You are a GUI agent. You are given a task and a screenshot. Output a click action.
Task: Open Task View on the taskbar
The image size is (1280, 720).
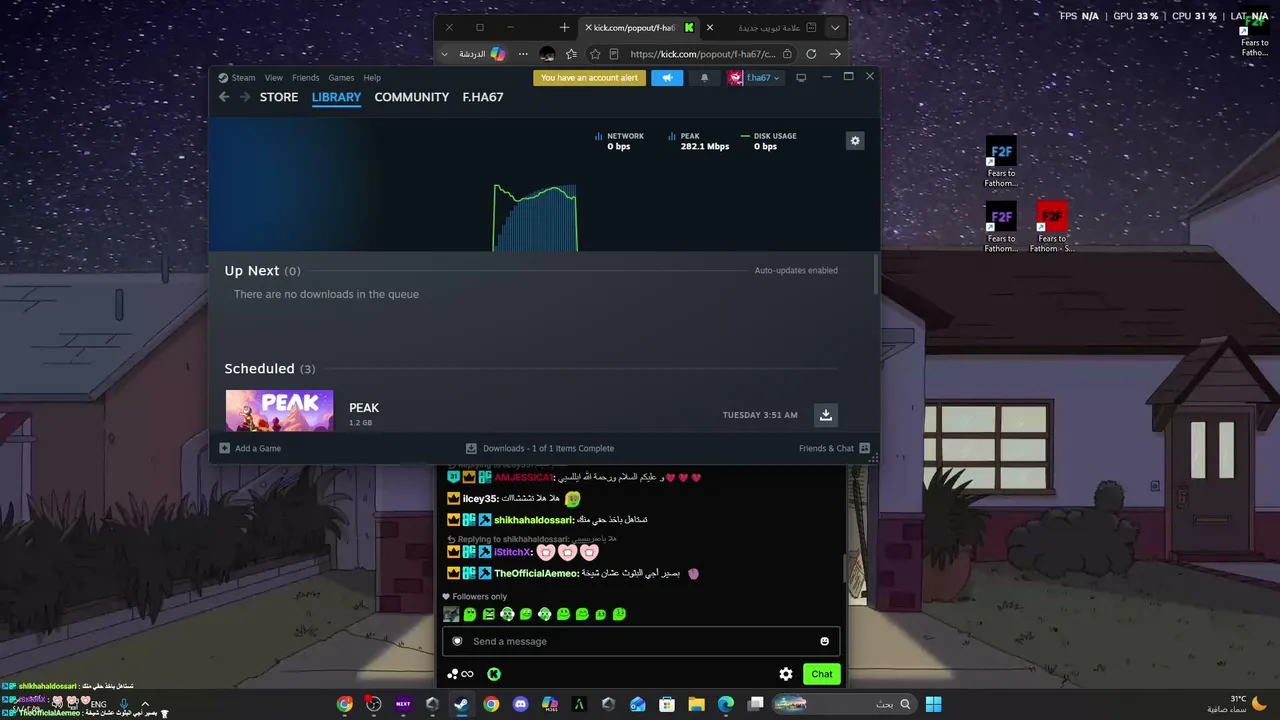tap(756, 704)
